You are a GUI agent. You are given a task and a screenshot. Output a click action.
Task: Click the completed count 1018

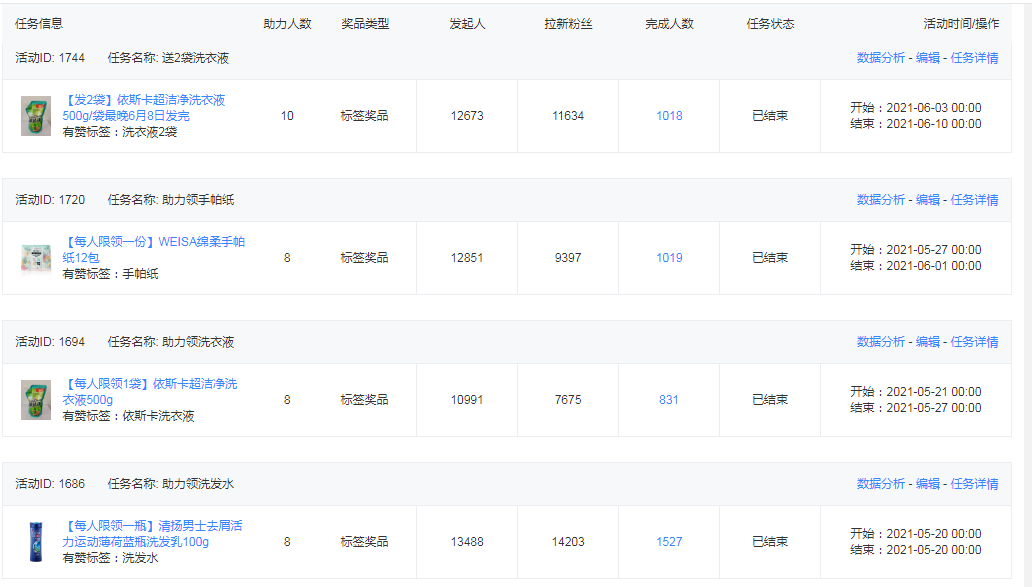(669, 116)
